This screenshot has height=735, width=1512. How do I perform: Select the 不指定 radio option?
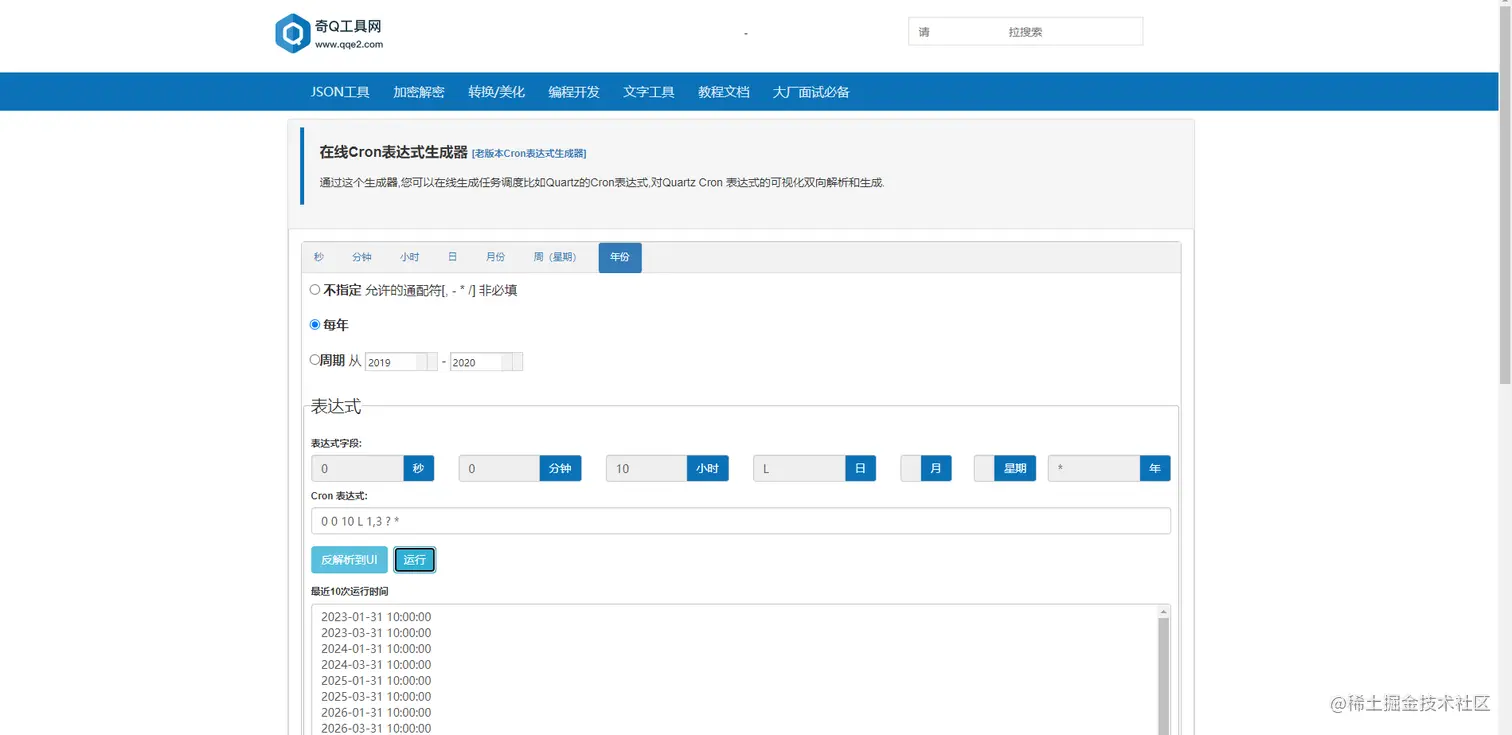[315, 290]
